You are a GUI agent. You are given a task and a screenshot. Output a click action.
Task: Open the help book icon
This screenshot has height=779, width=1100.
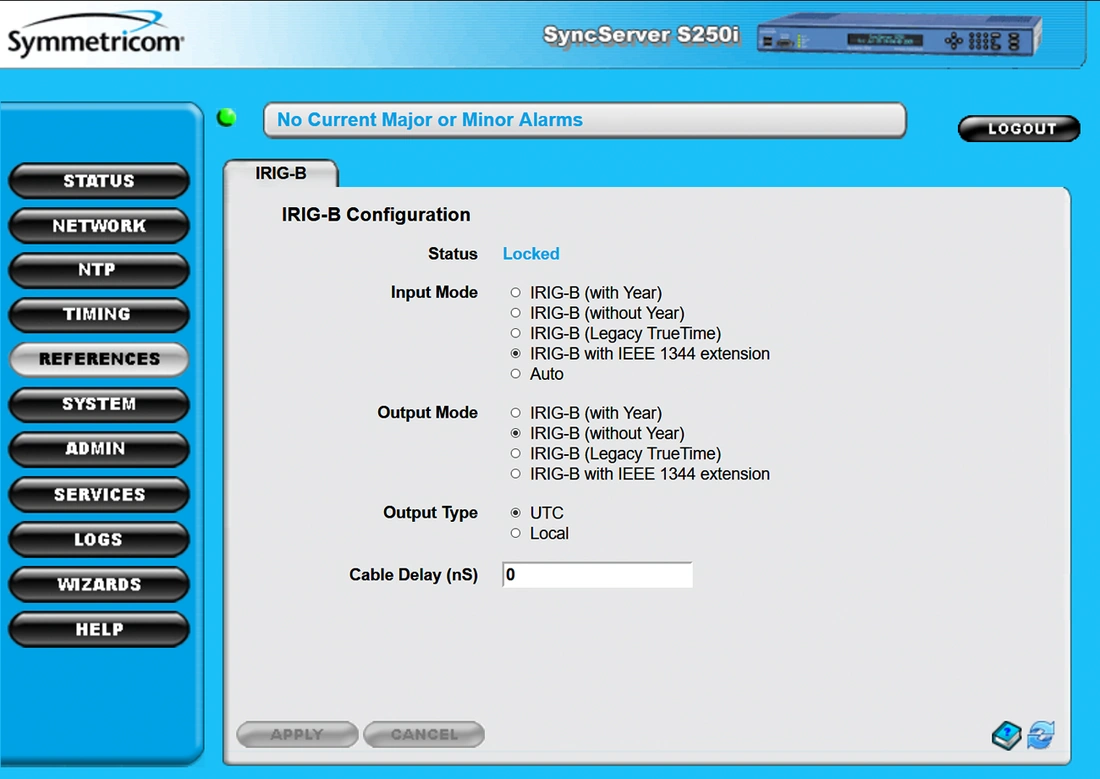pos(1007,735)
